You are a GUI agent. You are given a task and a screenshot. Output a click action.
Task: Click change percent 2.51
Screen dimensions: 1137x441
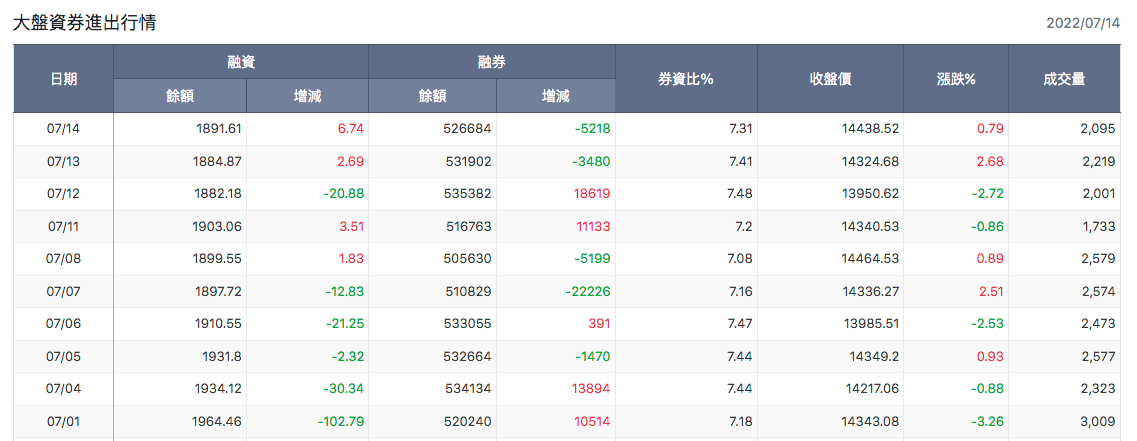[991, 292]
